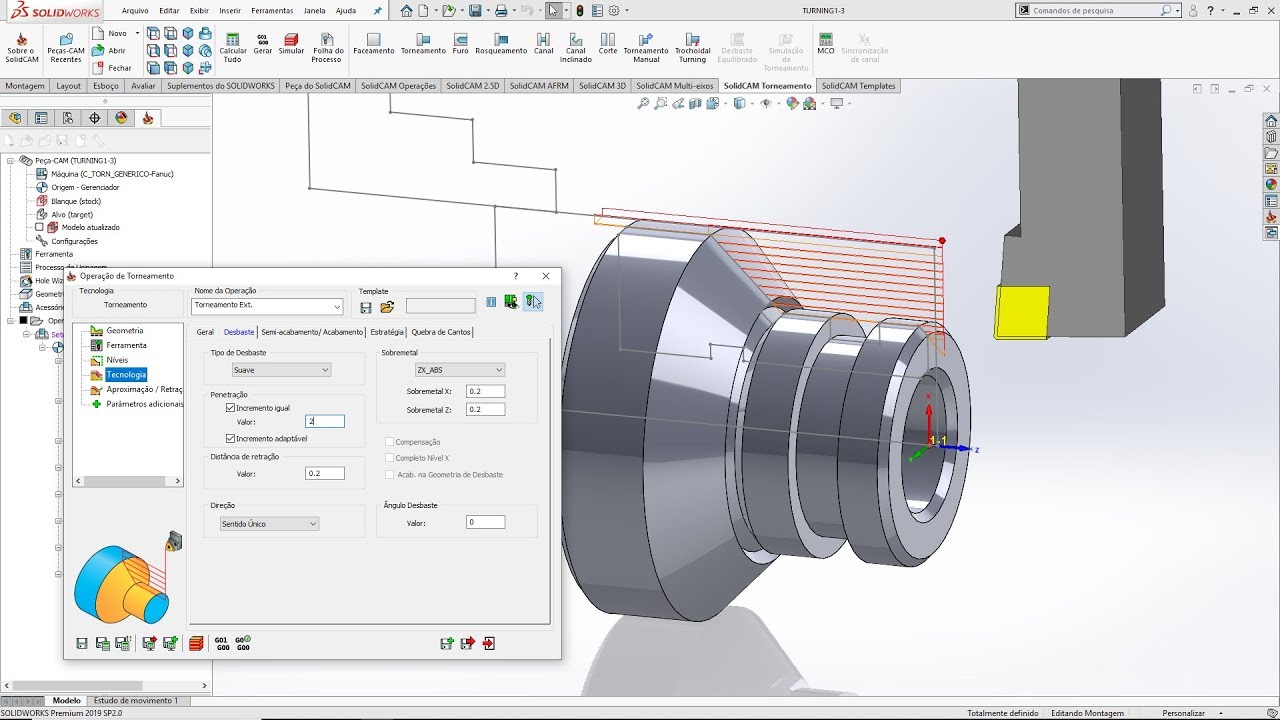Open the Sobremetal ZX_ABS dropdown
Image resolution: width=1280 pixels, height=720 pixels.
coord(459,370)
